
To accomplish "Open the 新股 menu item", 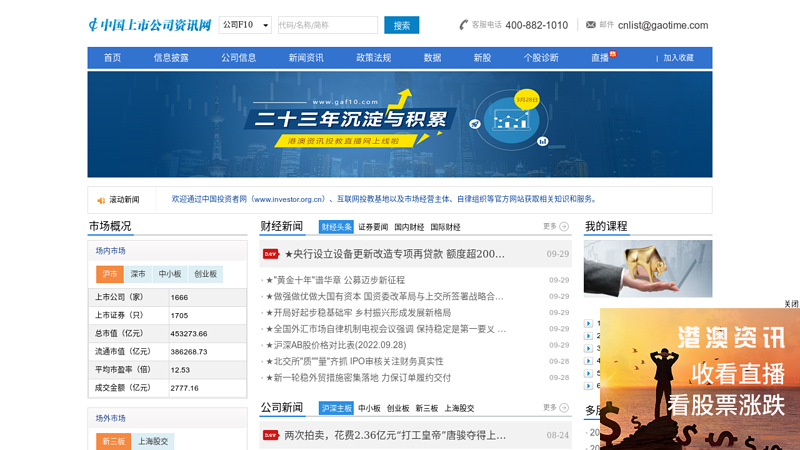I will (482, 58).
